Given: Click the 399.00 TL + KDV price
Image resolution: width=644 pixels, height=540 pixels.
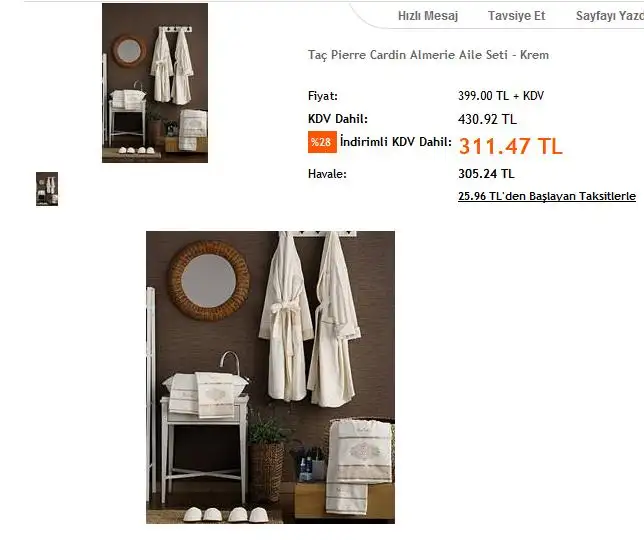Looking at the screenshot, I should 501,96.
